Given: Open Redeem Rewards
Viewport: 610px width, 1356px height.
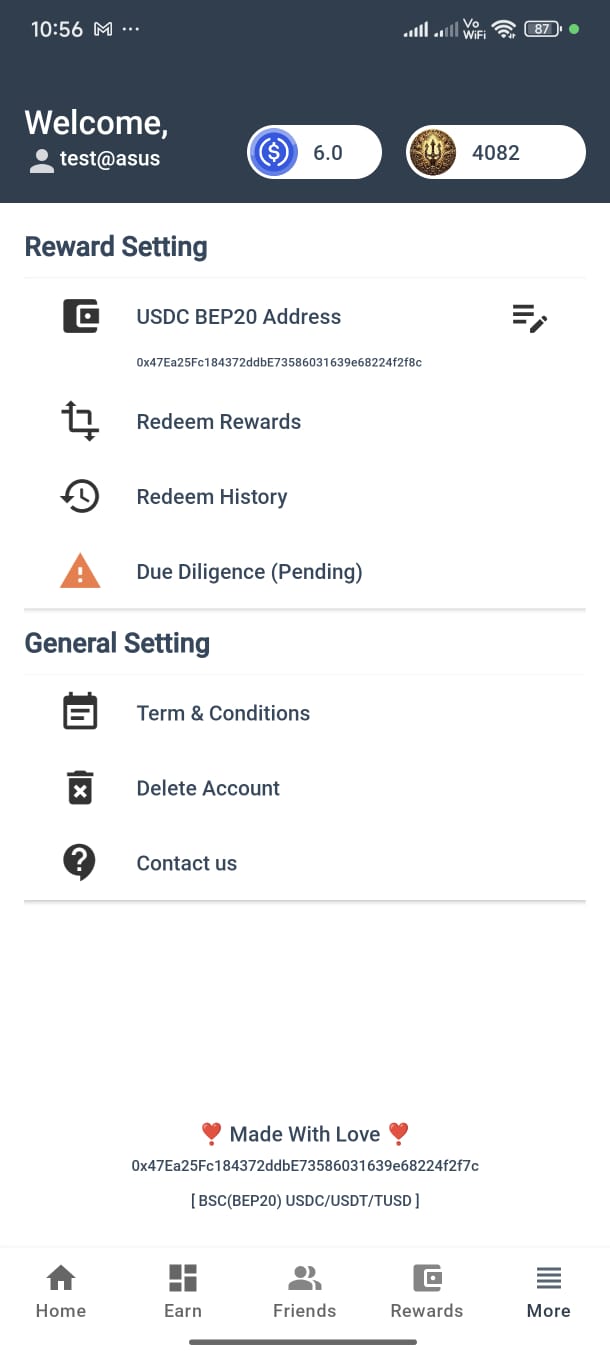Looking at the screenshot, I should point(219,422).
